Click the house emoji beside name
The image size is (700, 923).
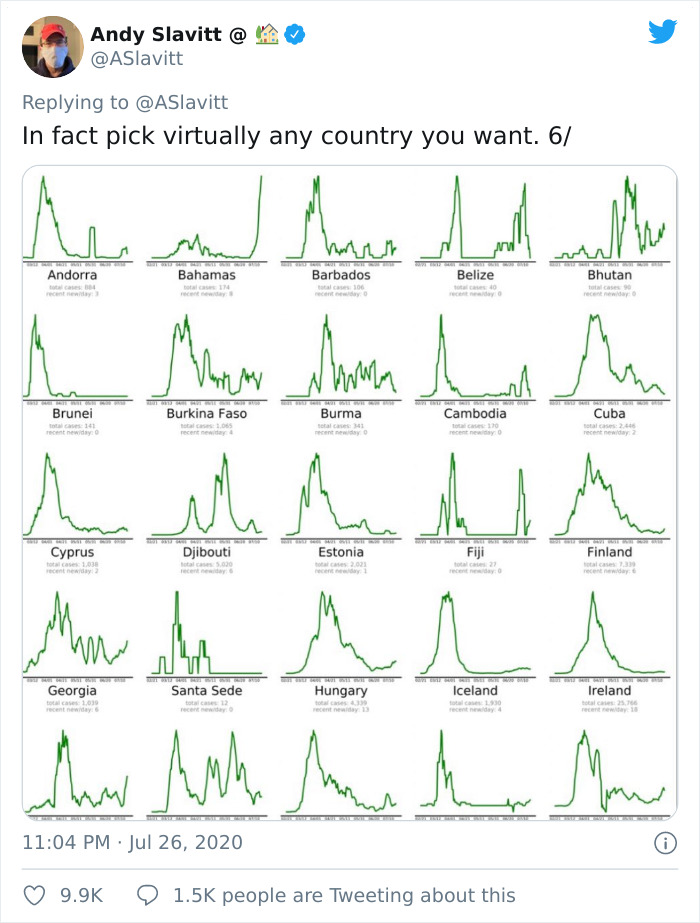point(267,36)
